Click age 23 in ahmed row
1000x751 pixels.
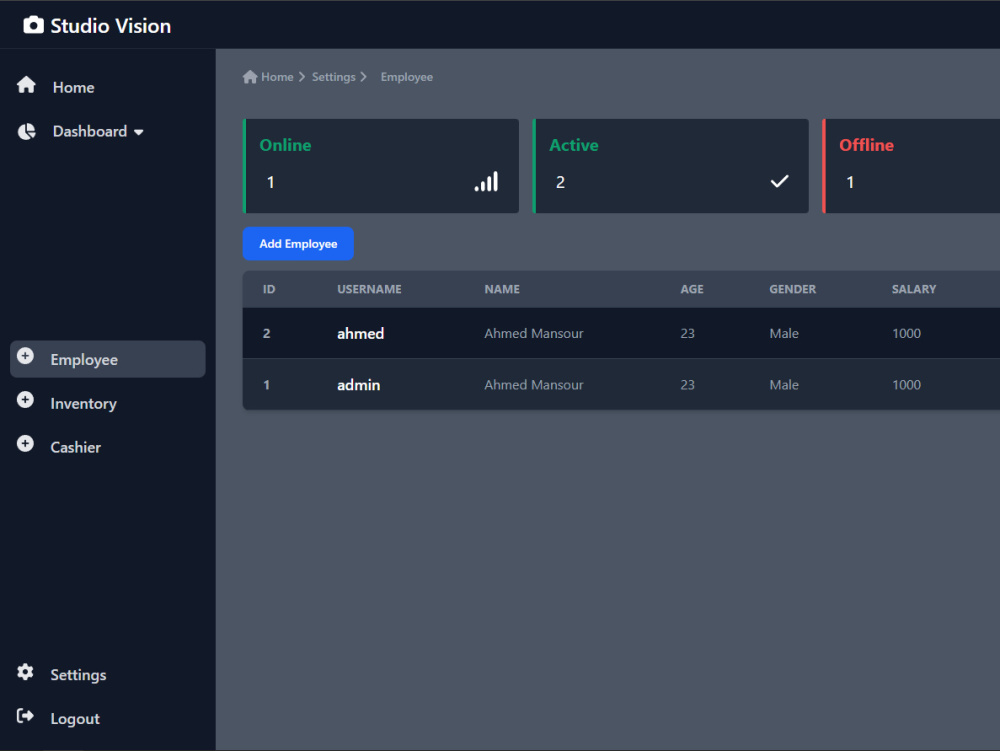click(x=687, y=333)
